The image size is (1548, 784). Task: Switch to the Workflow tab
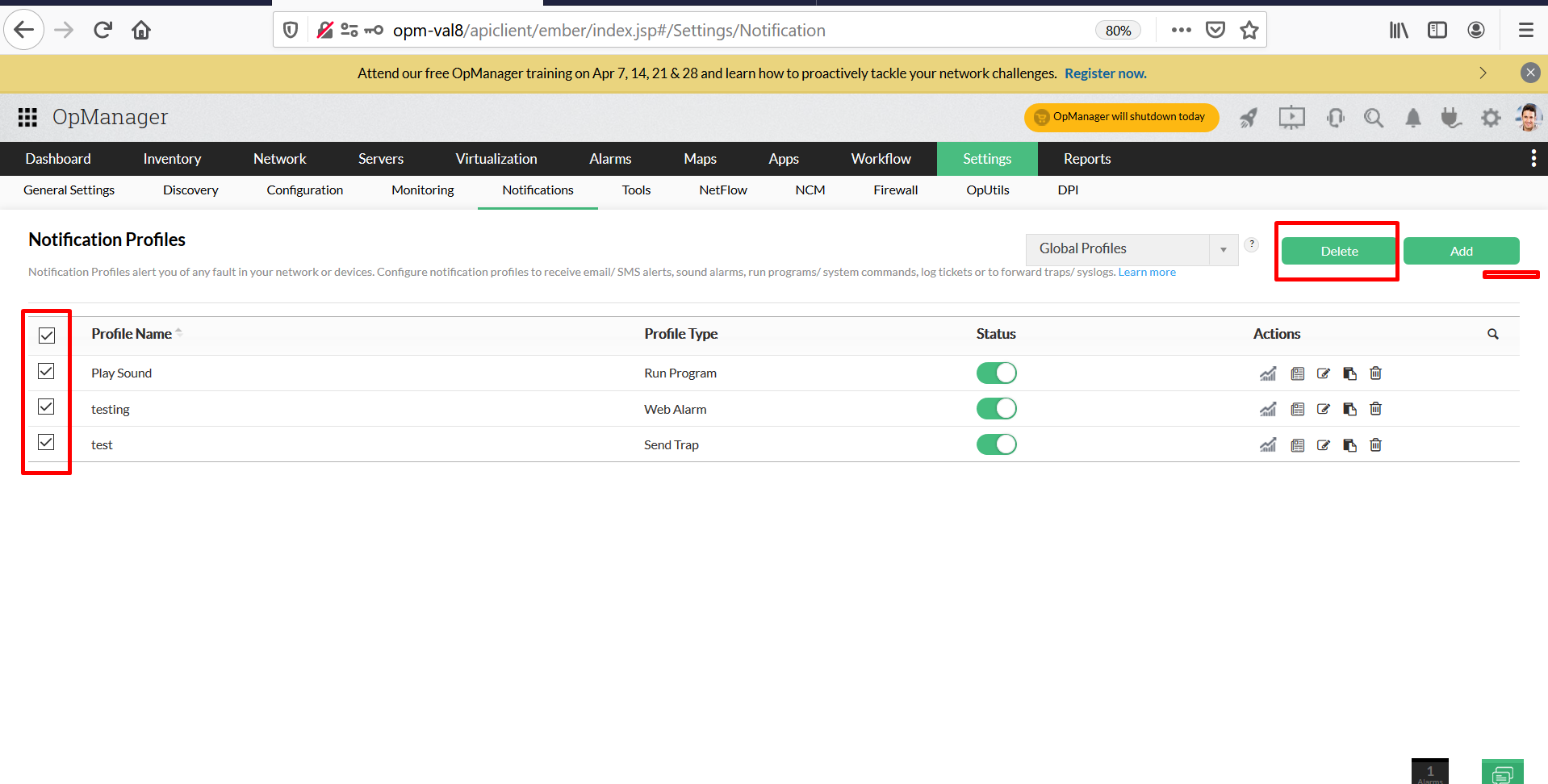pos(880,158)
